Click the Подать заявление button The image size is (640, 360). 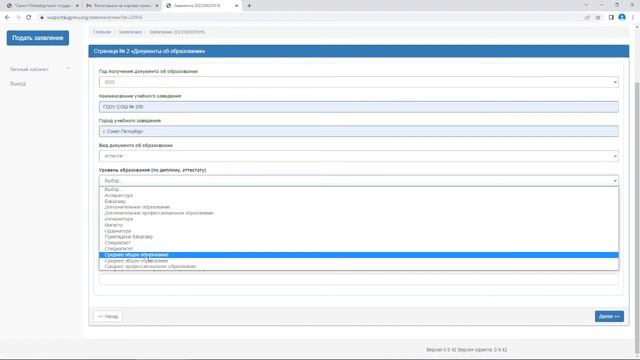[38, 38]
